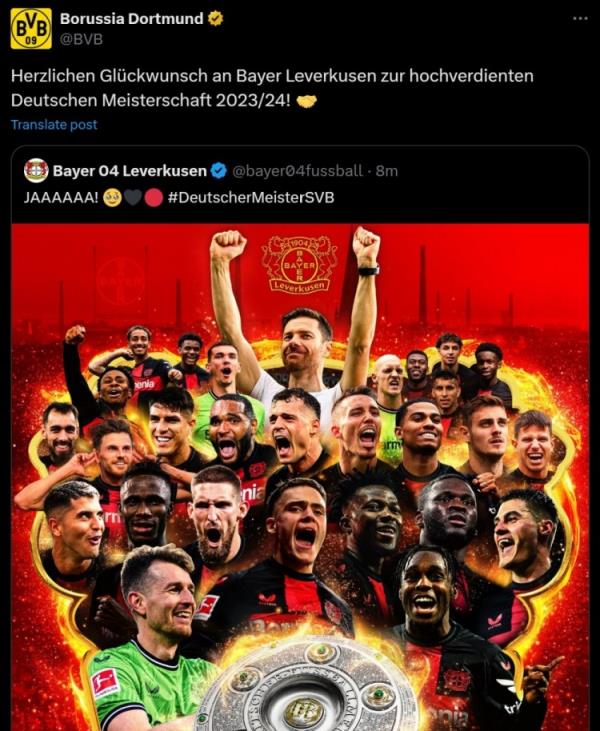Click the Bayer 04 Leverkusen display name
Viewport: 600px width, 731px height.
tap(130, 171)
